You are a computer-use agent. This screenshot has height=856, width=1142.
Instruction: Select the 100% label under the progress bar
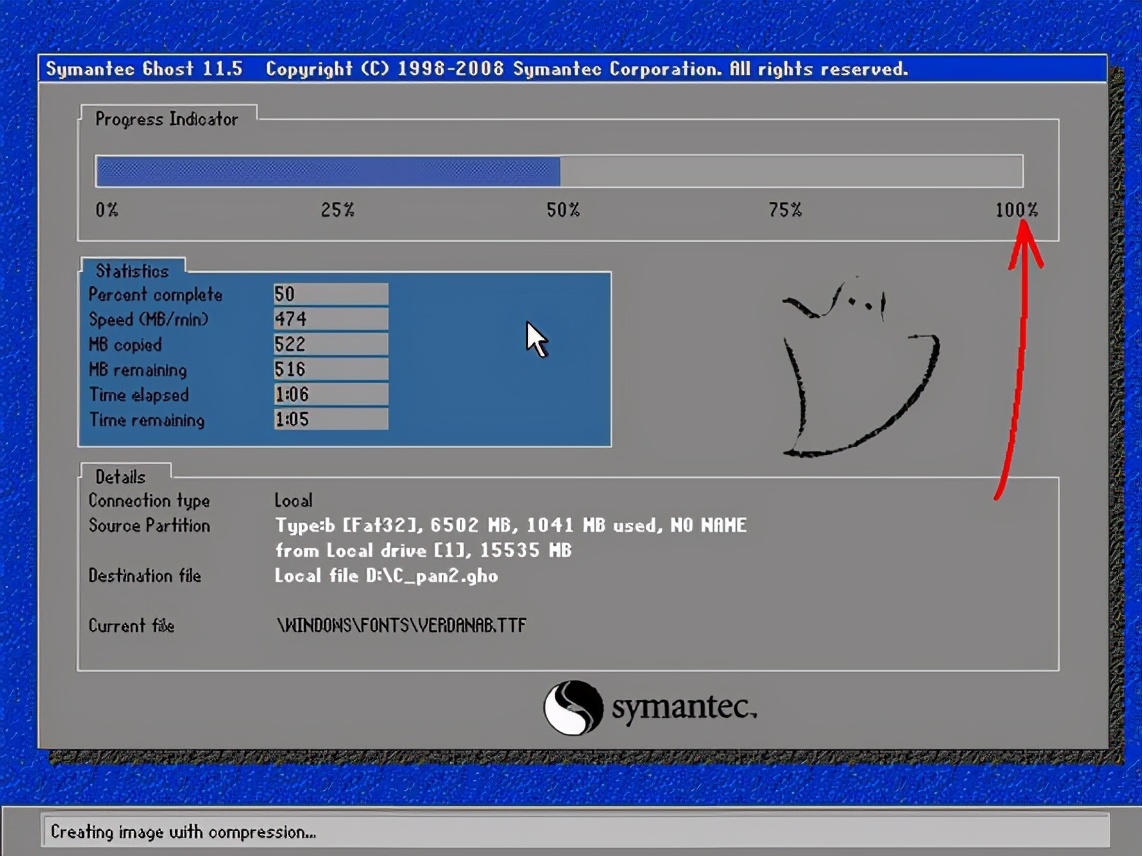tap(1016, 210)
